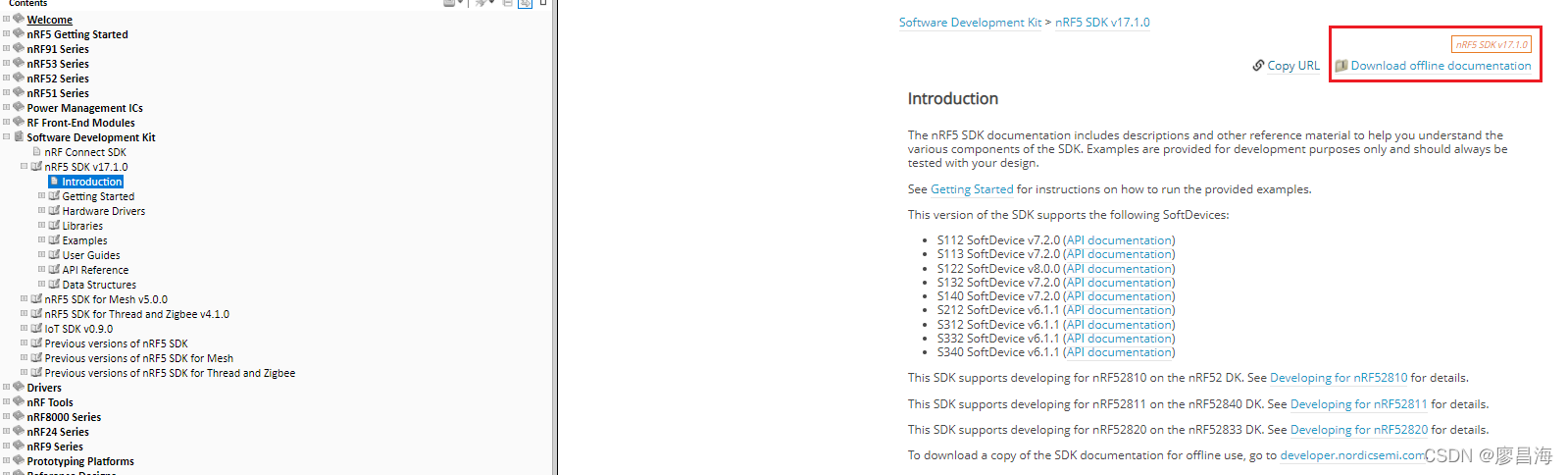
Task: Click the nRF Connect SDK page icon
Action: click(37, 151)
